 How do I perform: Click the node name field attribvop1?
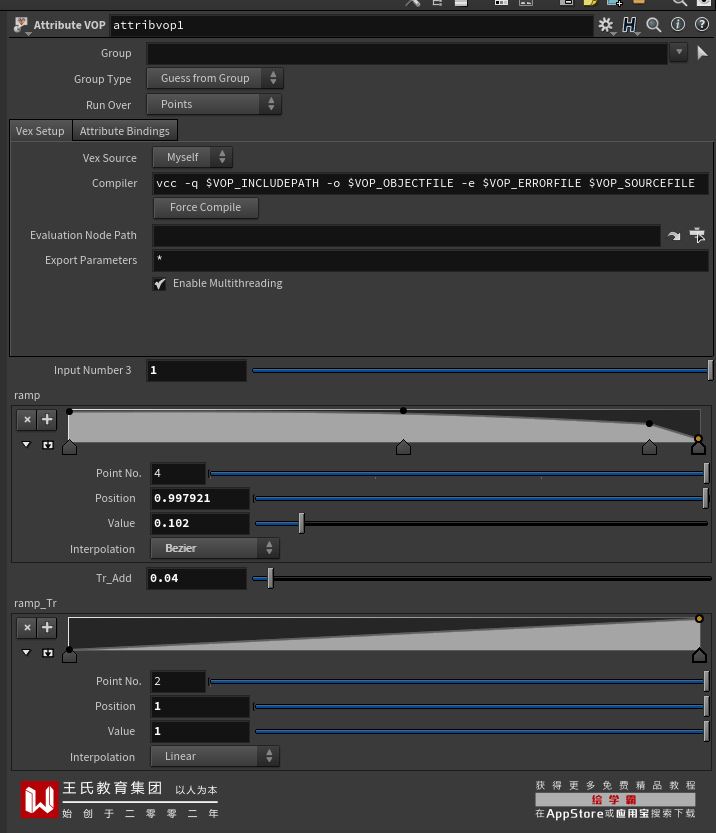click(351, 25)
